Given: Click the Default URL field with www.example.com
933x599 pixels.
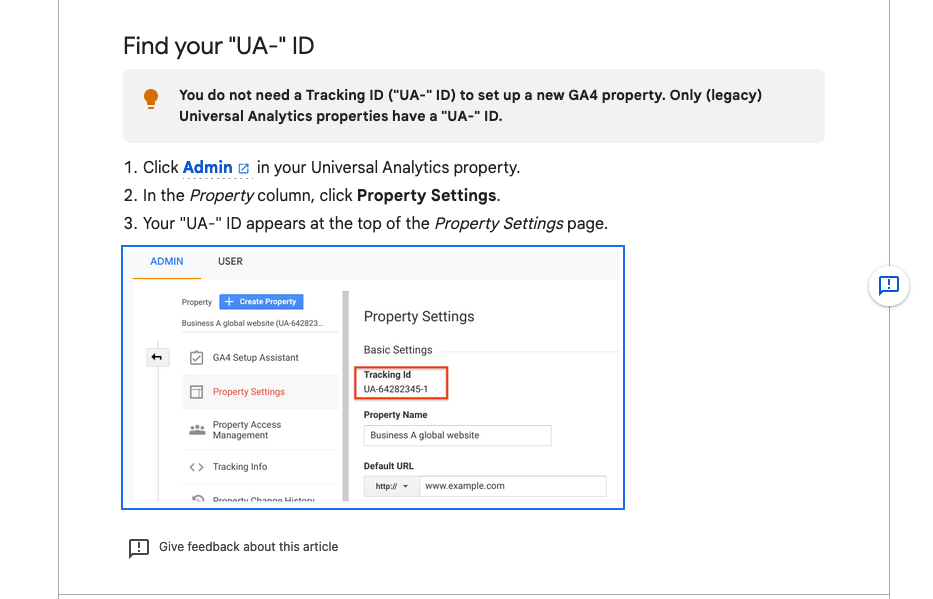Looking at the screenshot, I should 512,486.
